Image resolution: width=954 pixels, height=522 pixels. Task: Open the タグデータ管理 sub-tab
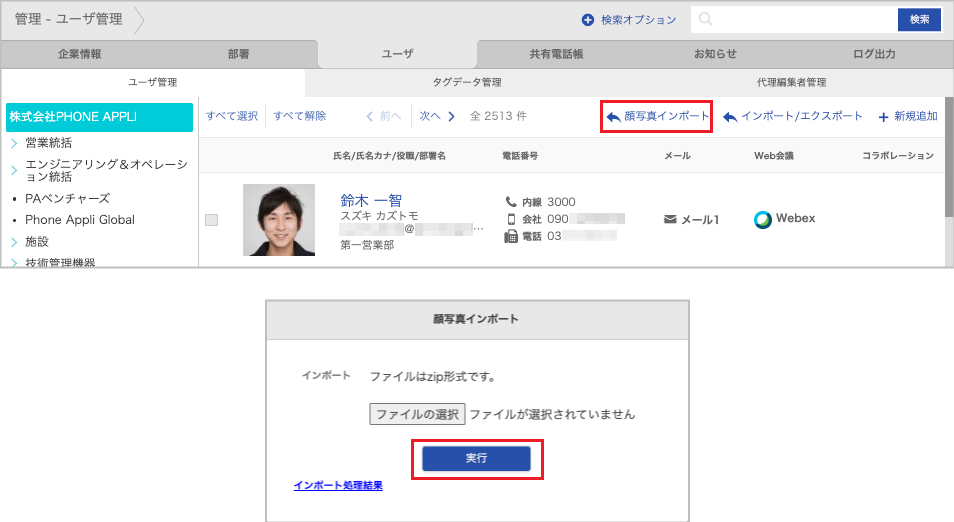pos(467,82)
